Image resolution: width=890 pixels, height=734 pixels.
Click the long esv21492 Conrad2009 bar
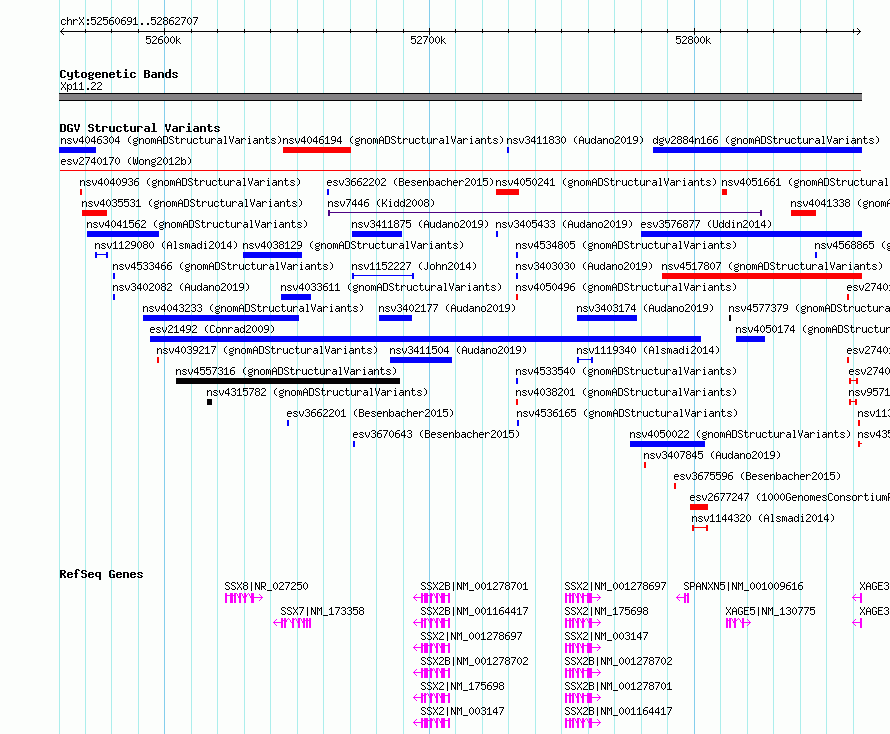click(425, 339)
